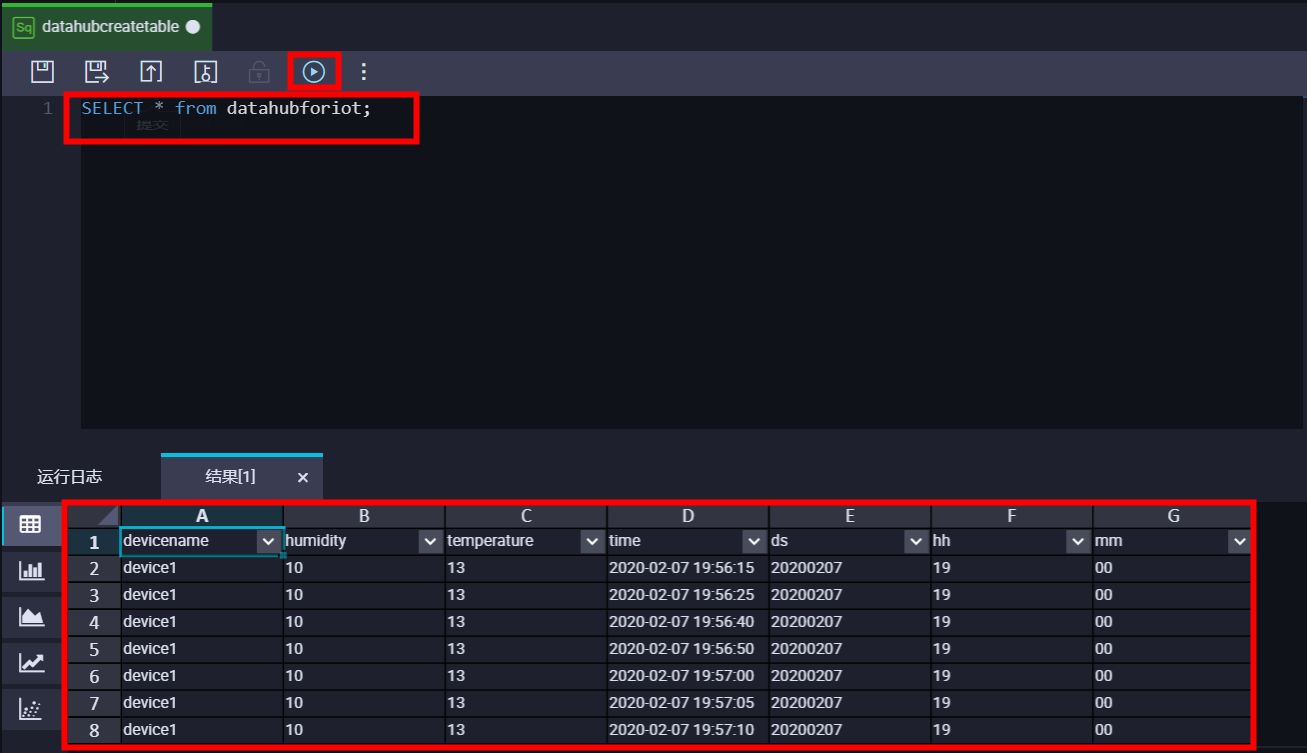
Task: Click cell with time 2020-02-07 19:56:15
Action: 688,568
